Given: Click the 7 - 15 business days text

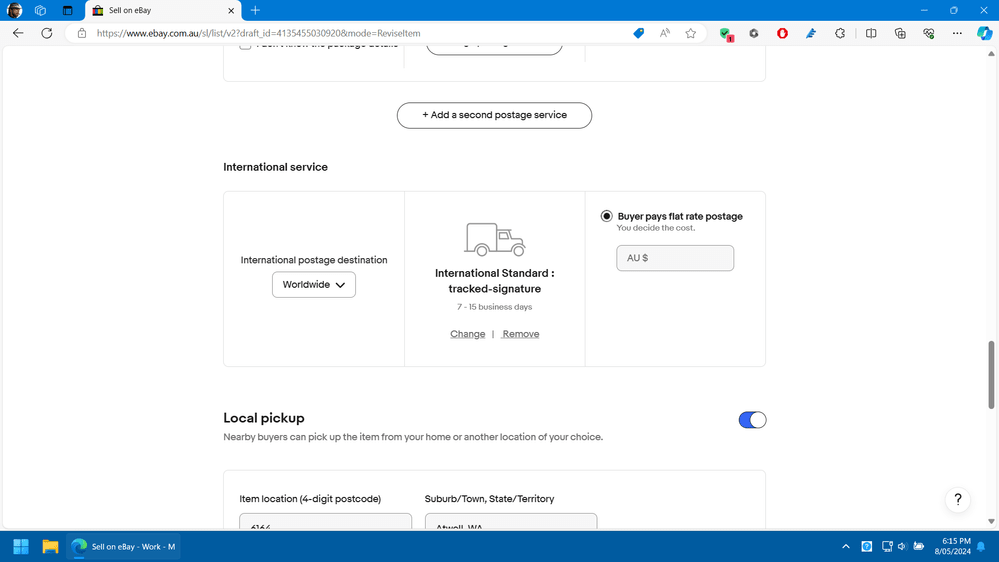Looking at the screenshot, I should (x=494, y=307).
